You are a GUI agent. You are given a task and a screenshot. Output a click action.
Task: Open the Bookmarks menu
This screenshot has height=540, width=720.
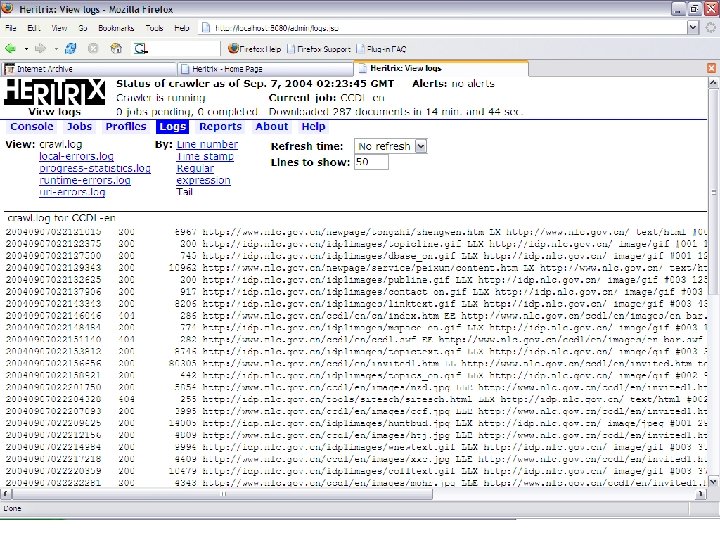pos(116,28)
